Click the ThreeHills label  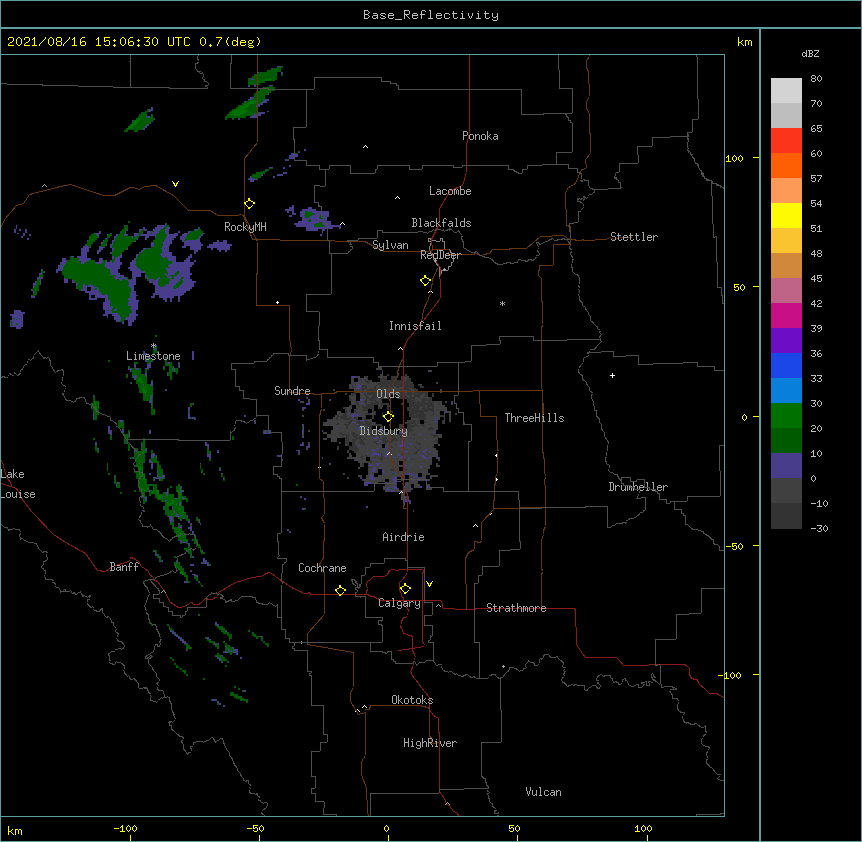tap(534, 418)
